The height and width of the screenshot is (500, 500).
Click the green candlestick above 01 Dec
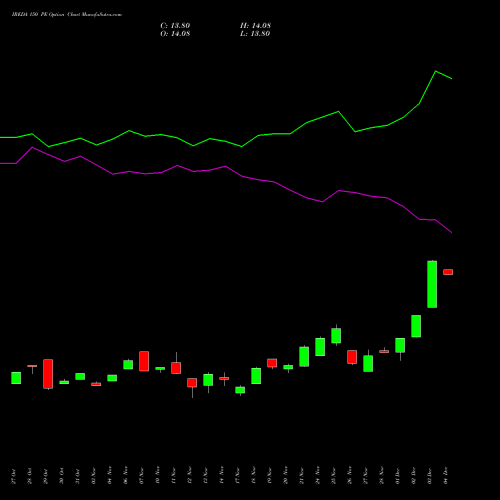tap(400, 345)
